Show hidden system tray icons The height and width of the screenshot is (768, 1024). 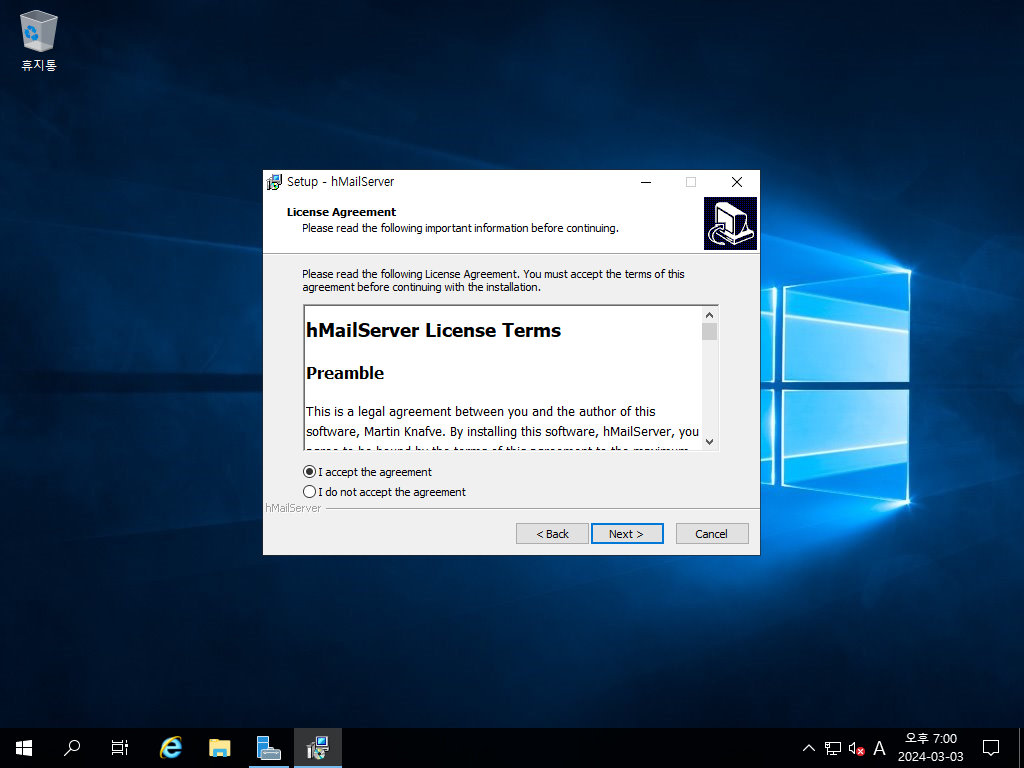pos(808,748)
